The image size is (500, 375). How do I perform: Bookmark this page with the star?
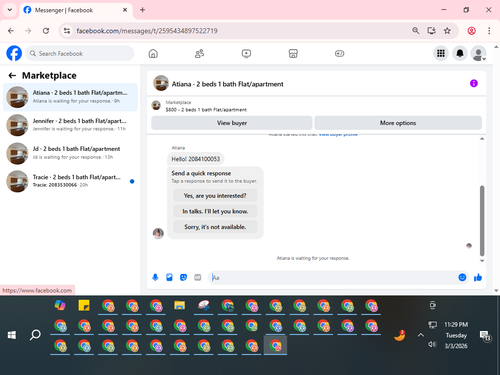[447, 31]
